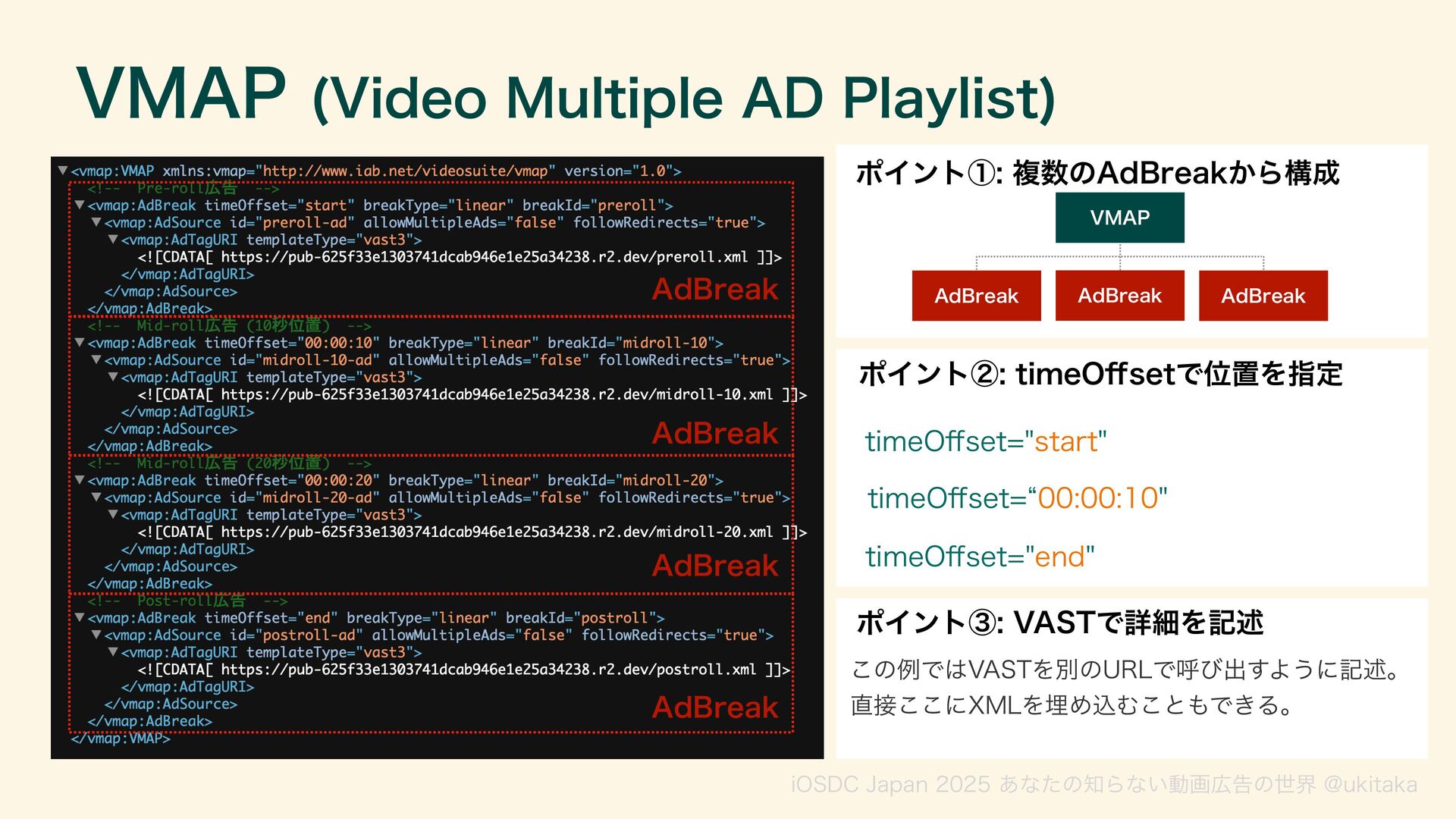The image size is (1456, 819).
Task: Click the preroll.xml CDATA URL
Action: 484,257
